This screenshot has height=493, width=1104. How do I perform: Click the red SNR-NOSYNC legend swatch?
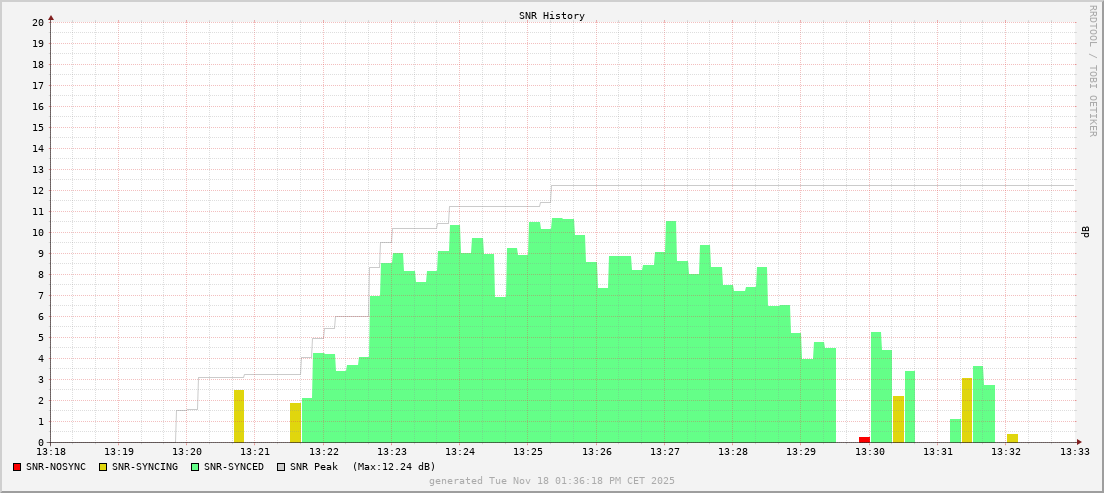pos(17,467)
